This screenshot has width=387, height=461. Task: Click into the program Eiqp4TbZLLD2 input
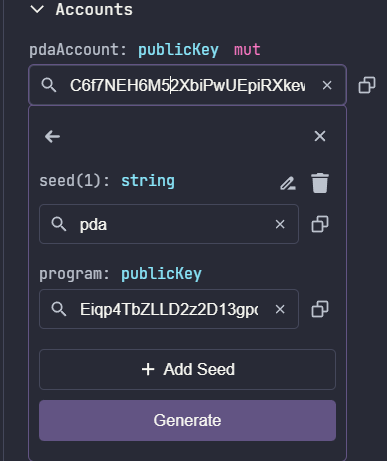tap(169, 309)
